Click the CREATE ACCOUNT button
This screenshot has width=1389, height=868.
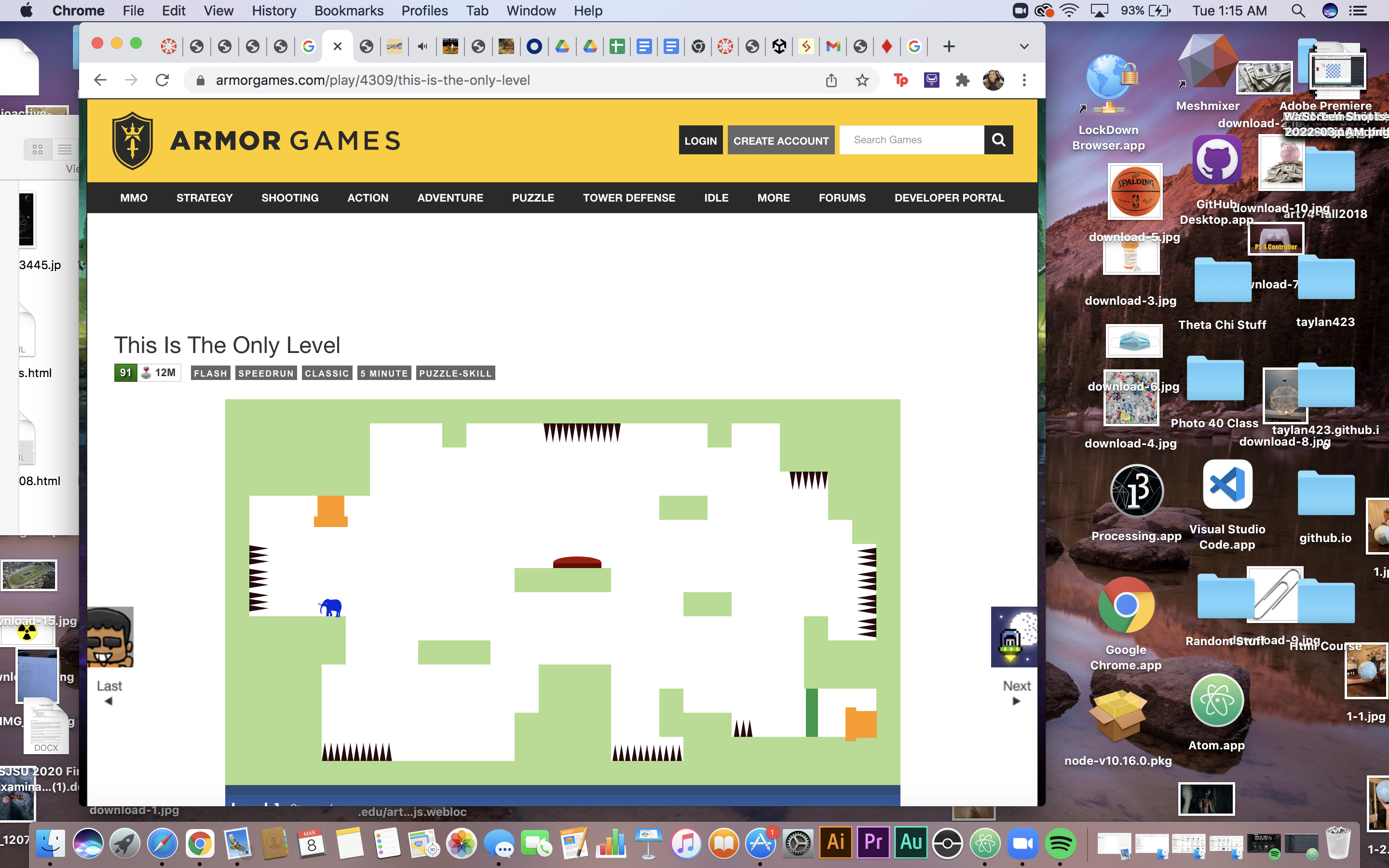(781, 140)
